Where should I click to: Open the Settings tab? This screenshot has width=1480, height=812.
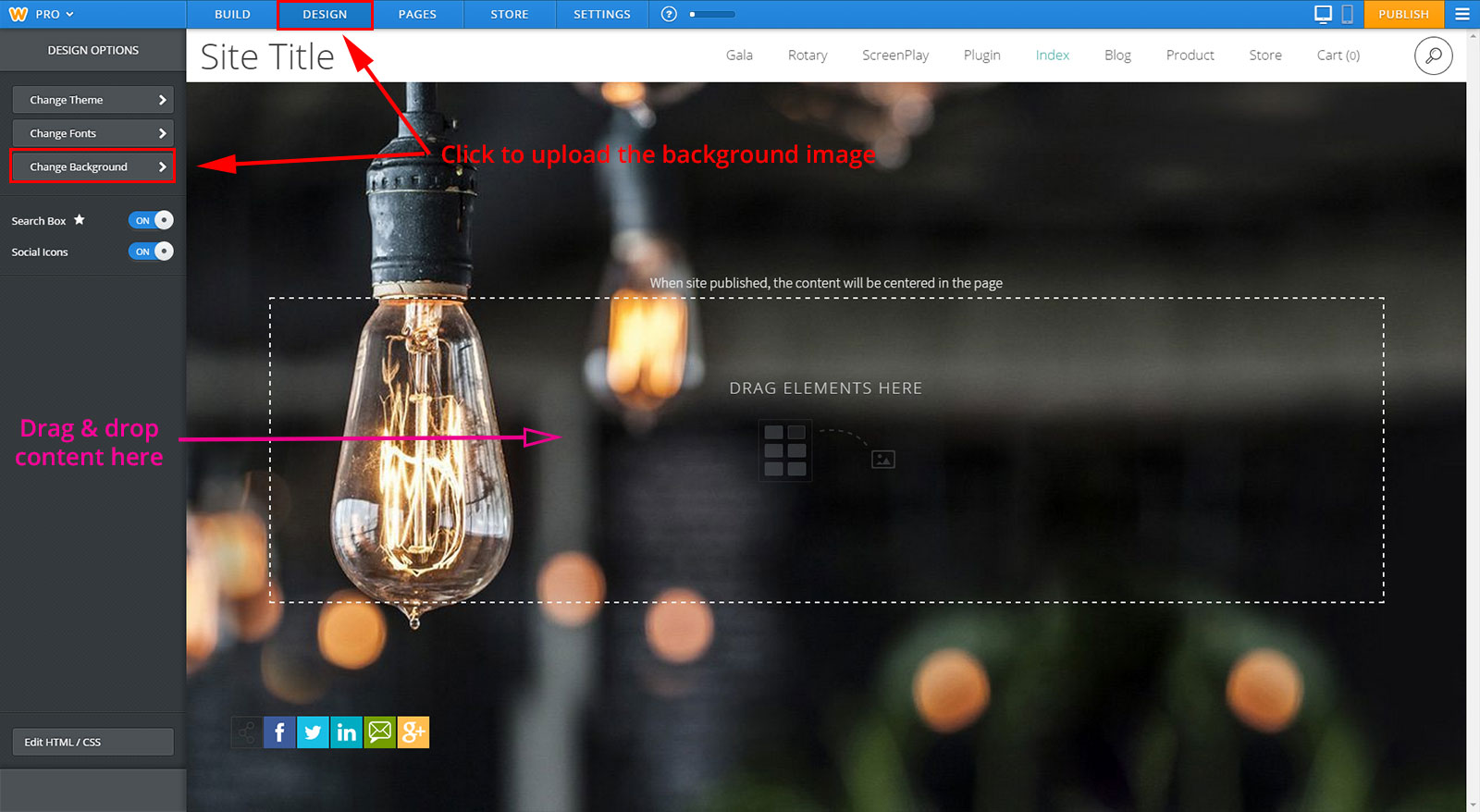[601, 14]
